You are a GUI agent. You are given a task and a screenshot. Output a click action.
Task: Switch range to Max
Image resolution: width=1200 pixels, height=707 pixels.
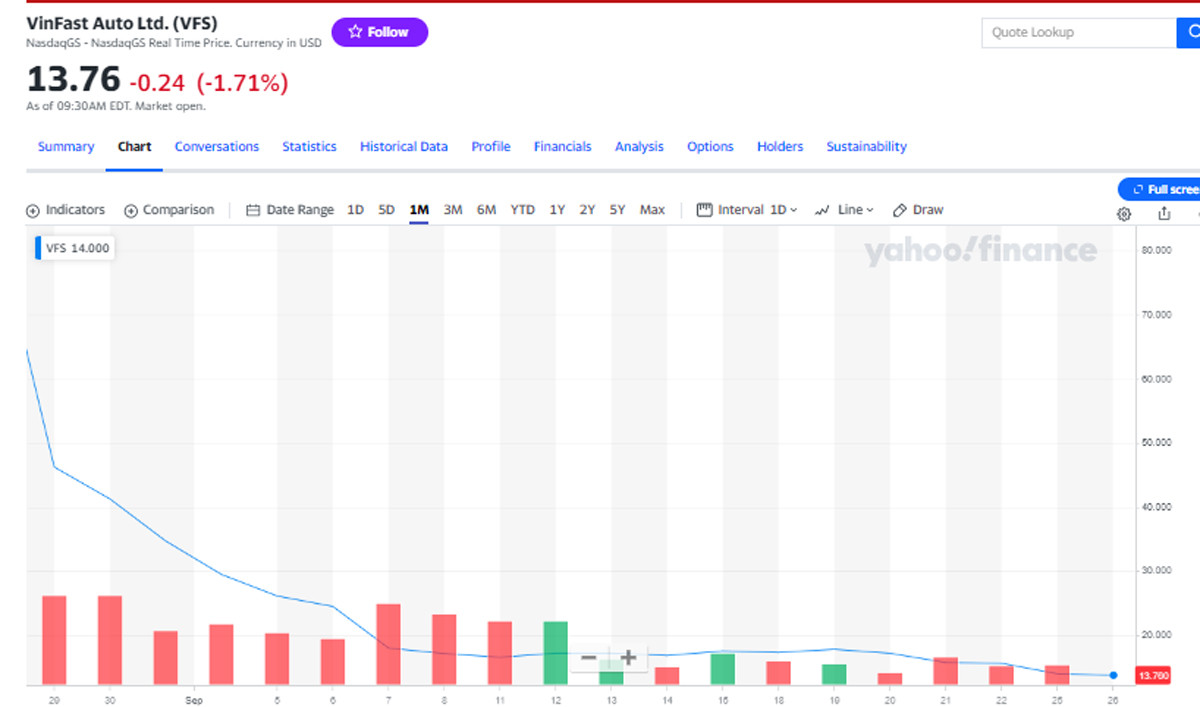652,210
